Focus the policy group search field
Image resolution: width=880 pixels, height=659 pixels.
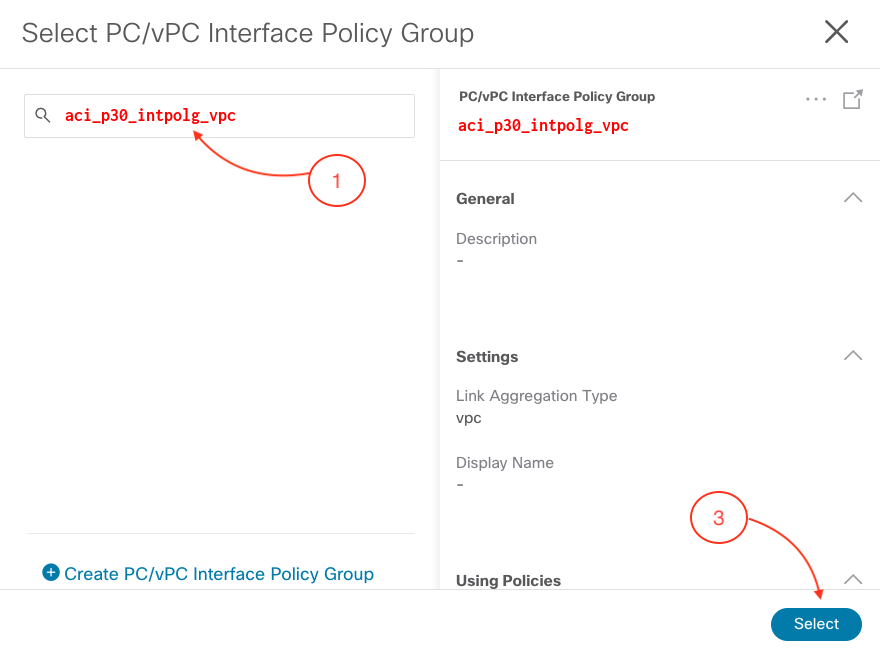[x=219, y=116]
